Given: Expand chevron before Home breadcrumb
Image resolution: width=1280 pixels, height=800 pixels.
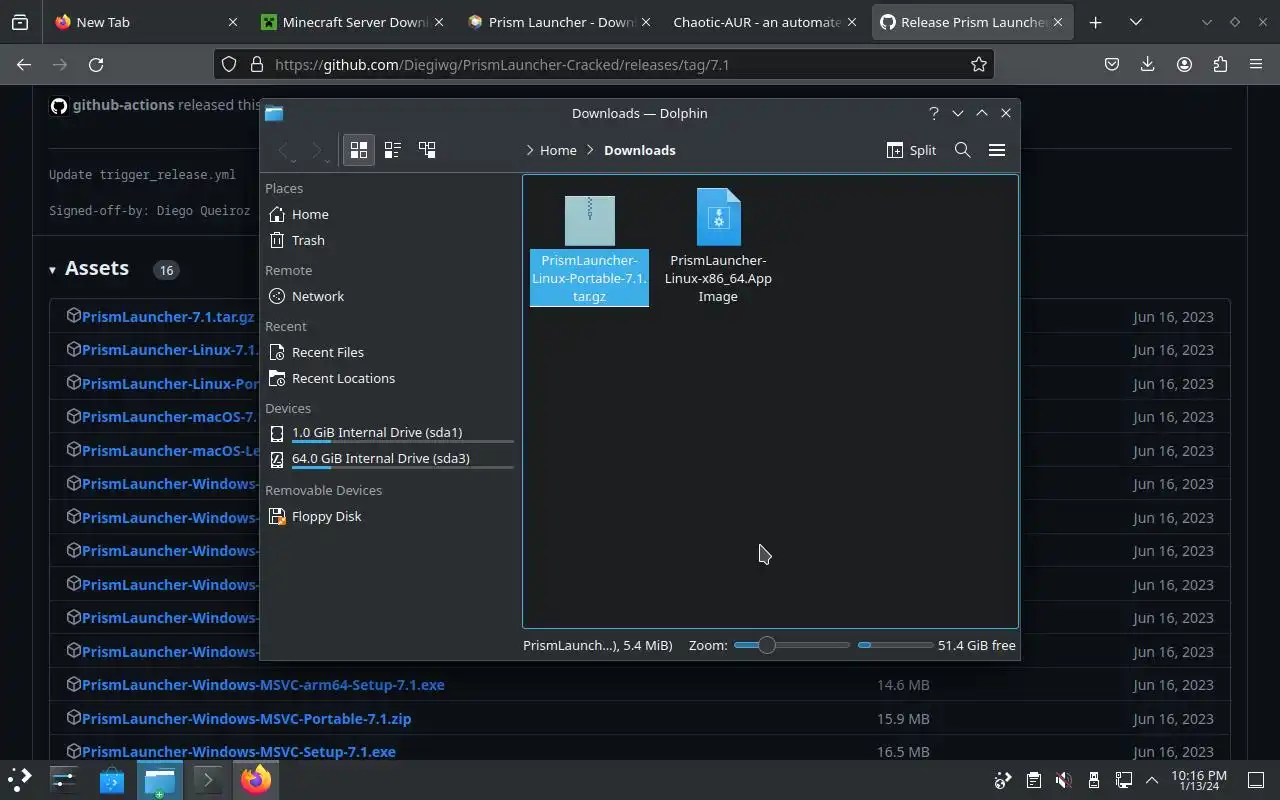Looking at the screenshot, I should 530,150.
